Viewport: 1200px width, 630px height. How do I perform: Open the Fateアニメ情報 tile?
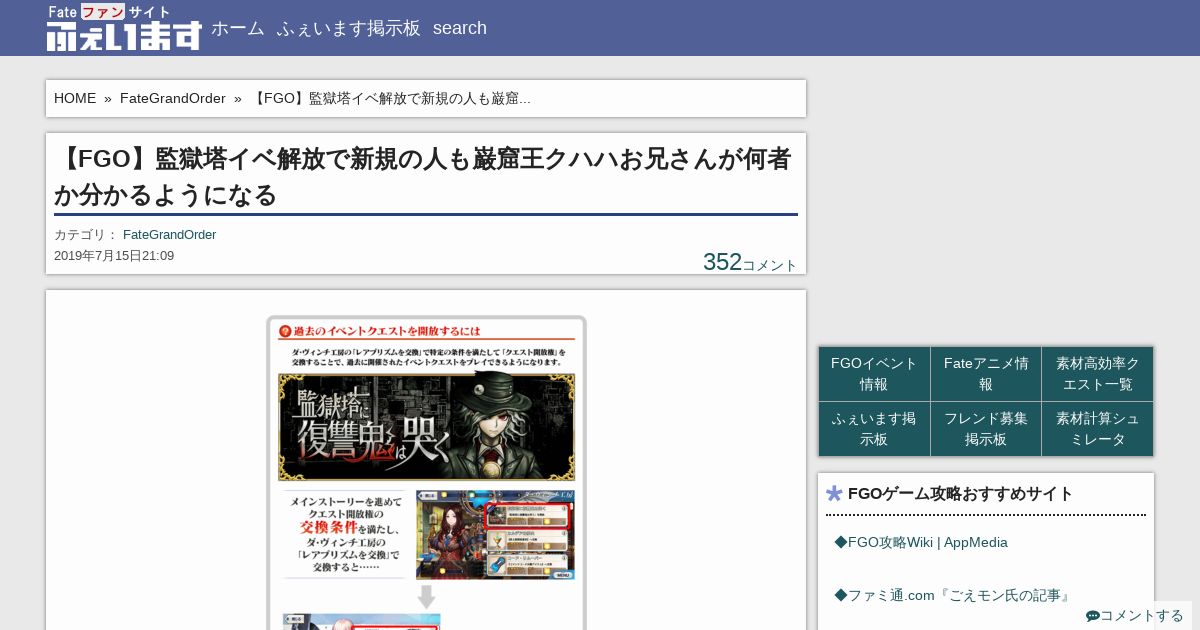click(986, 374)
